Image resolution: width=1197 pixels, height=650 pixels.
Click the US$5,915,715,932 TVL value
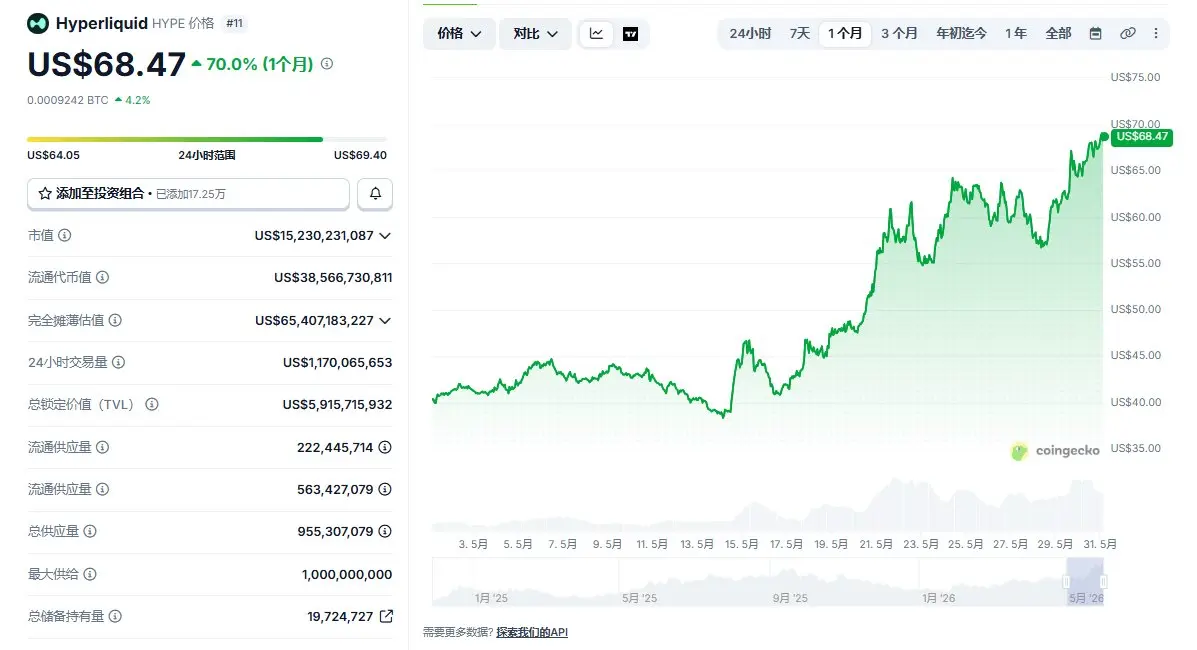pyautogui.click(x=337, y=404)
